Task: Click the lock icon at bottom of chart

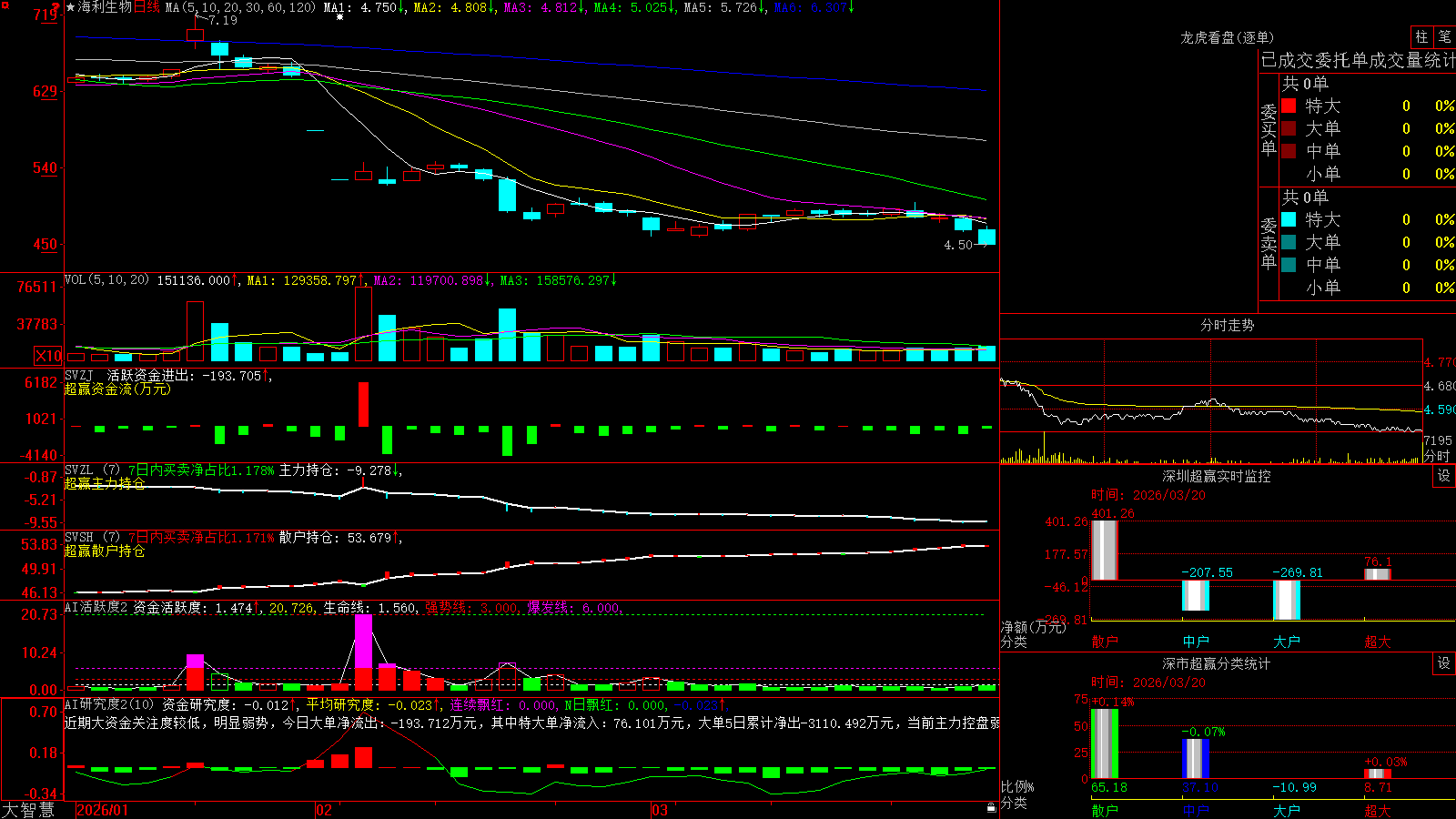Action: (991, 807)
